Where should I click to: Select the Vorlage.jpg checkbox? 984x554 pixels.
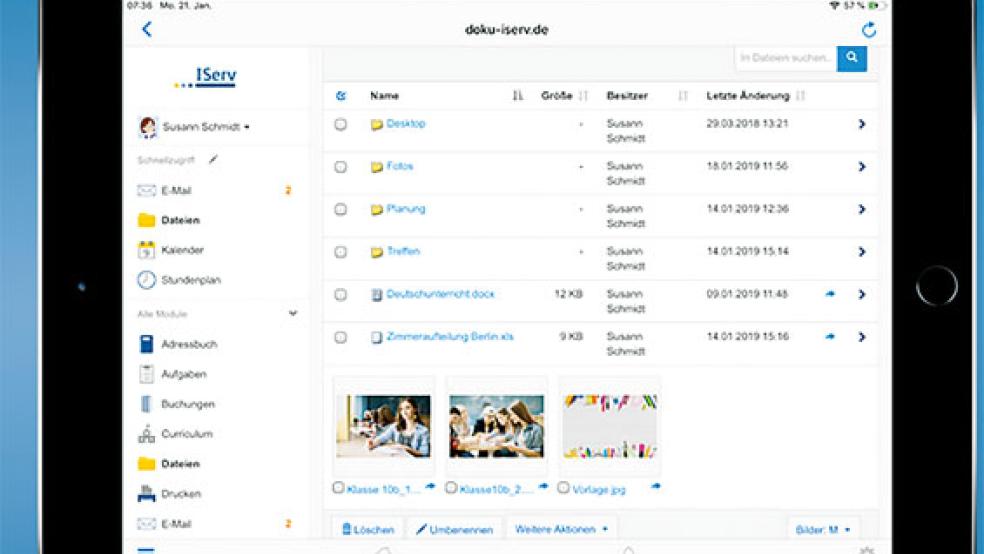[563, 487]
